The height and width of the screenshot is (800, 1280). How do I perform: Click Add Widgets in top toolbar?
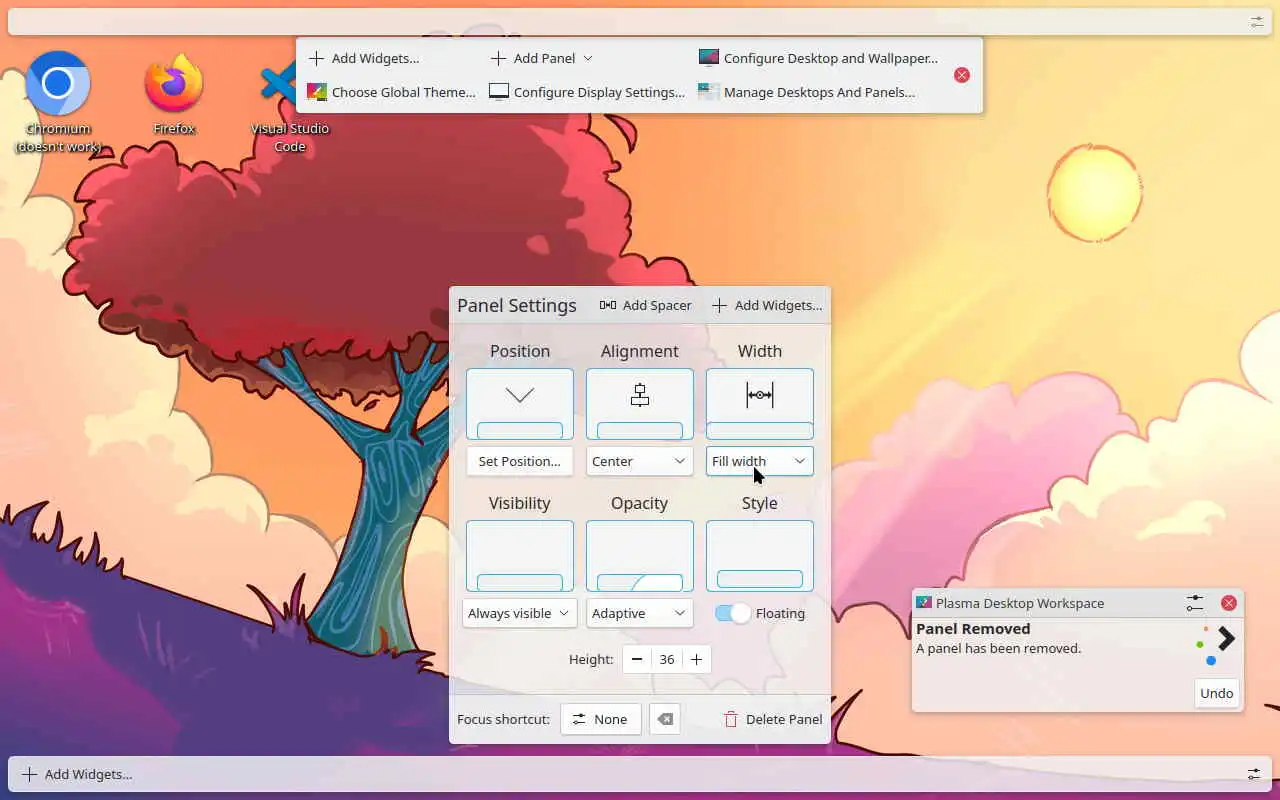point(364,58)
